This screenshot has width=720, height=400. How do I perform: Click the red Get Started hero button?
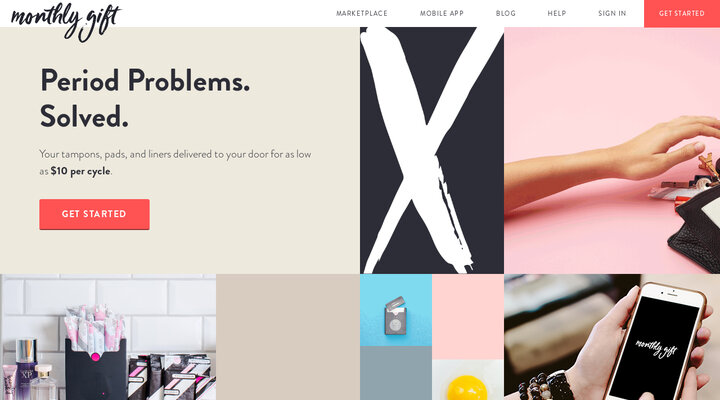(x=94, y=214)
